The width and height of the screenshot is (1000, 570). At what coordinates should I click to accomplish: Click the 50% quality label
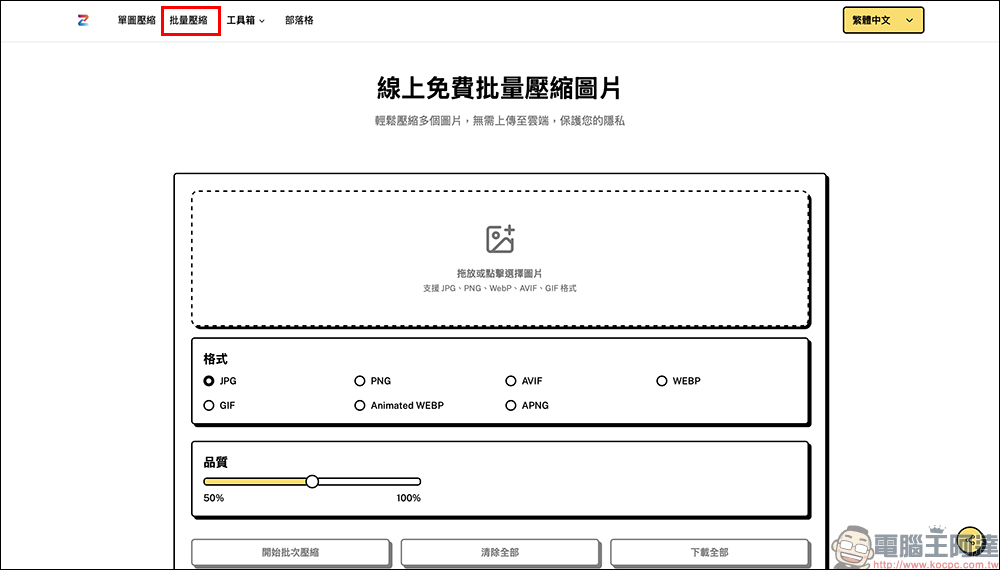(x=214, y=498)
